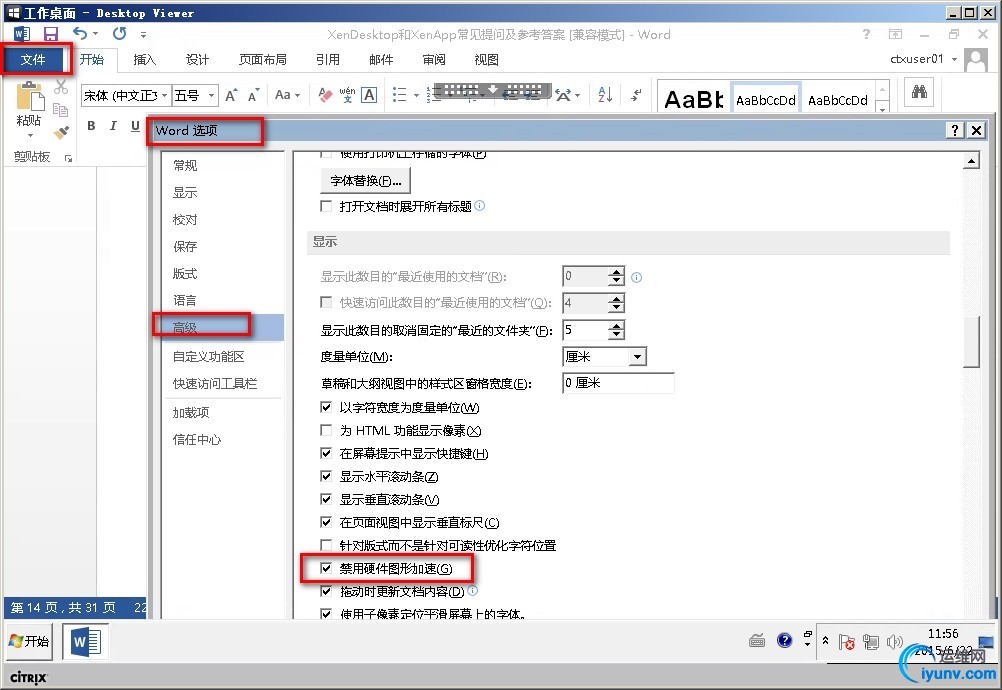
Task: Toggle 以字符宽度为度量单位 checkbox
Action: 326,407
